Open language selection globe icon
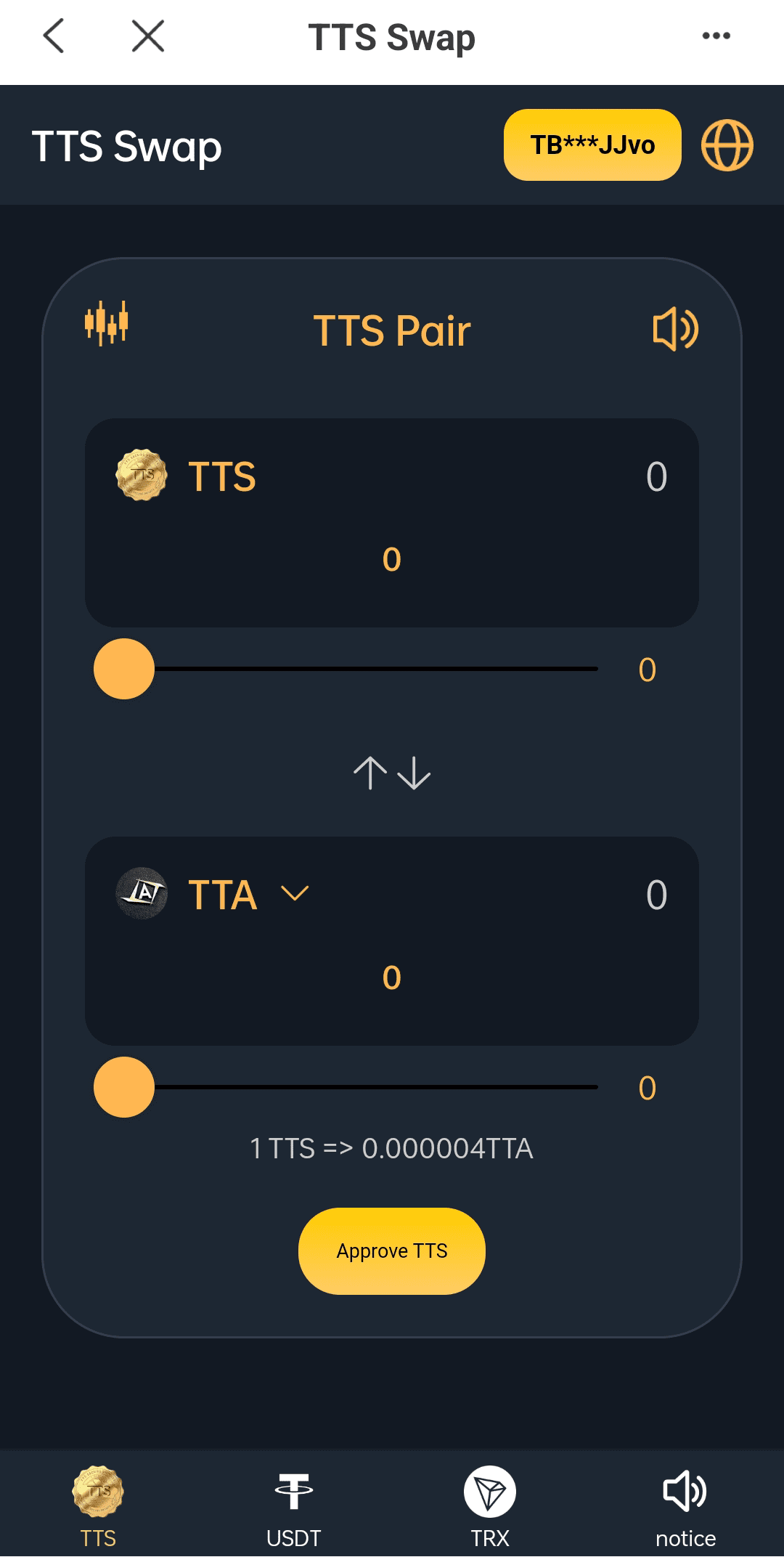 [727, 145]
